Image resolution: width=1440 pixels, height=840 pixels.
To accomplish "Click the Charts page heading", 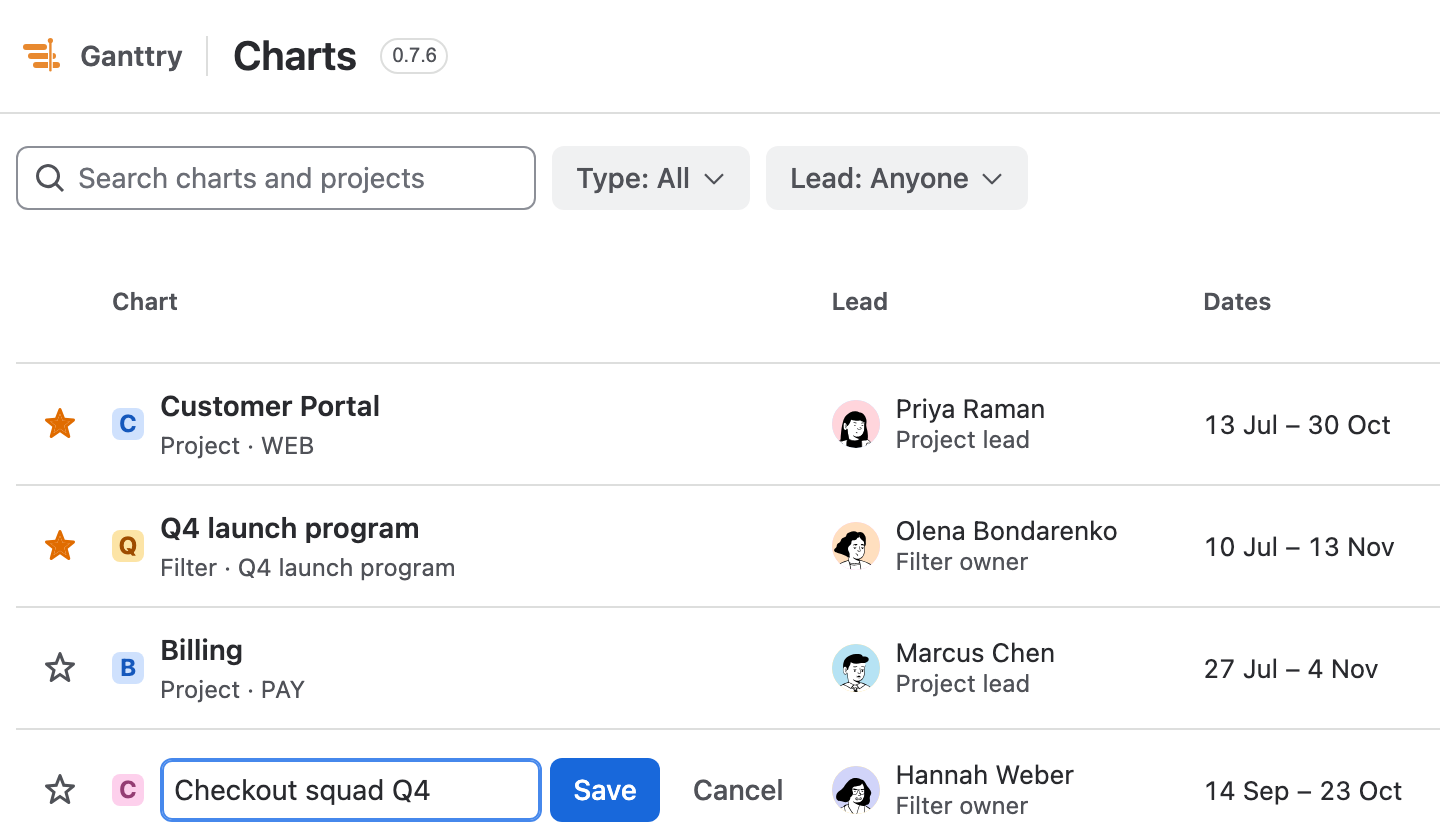I will tap(295, 56).
